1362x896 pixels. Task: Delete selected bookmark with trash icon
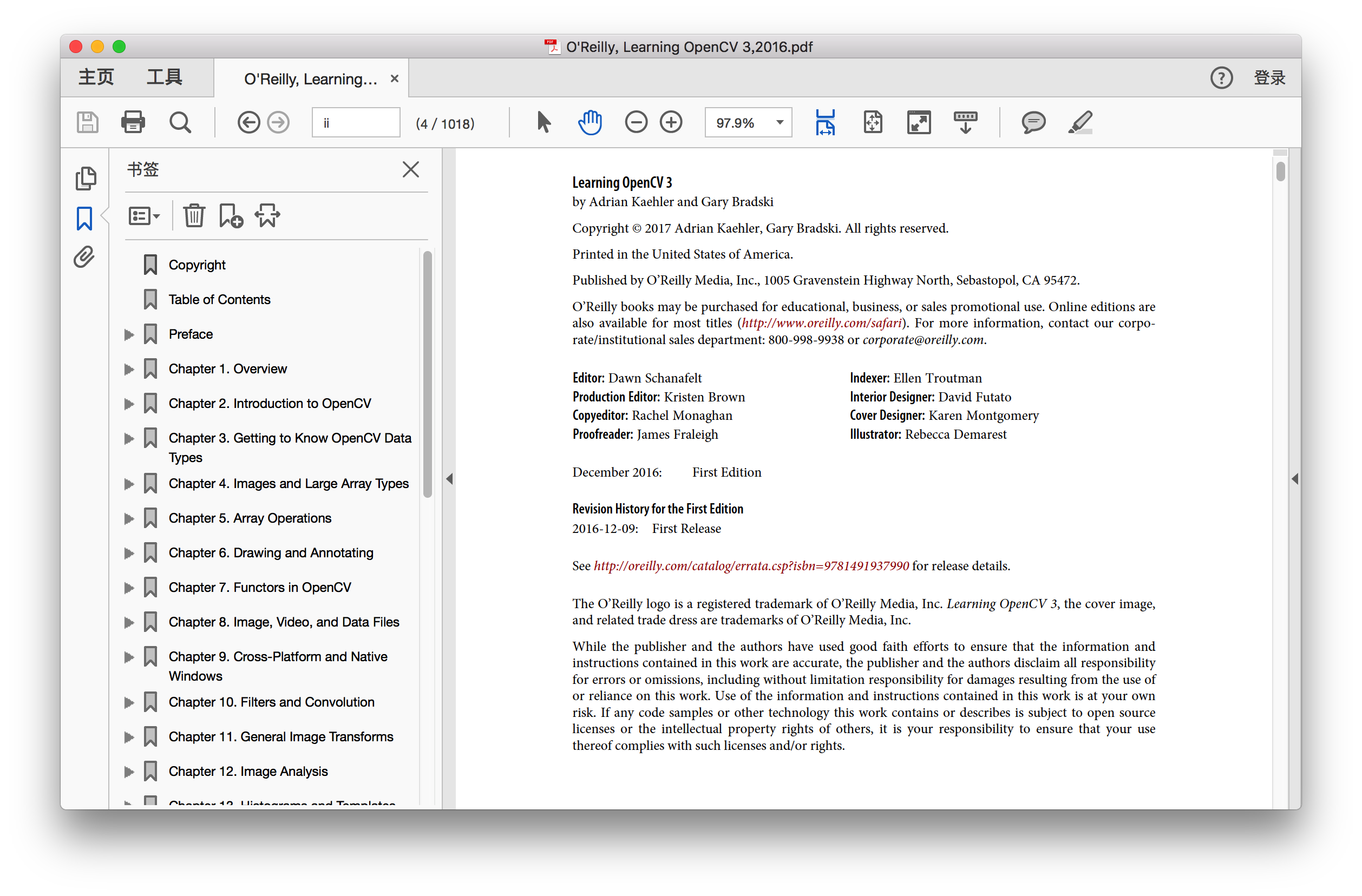[194, 216]
